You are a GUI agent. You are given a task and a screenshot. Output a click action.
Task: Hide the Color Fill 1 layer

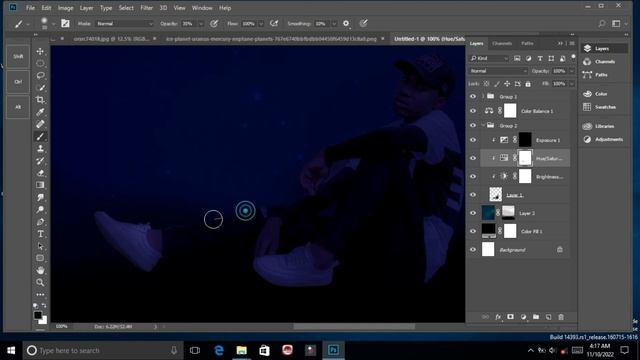coord(473,231)
